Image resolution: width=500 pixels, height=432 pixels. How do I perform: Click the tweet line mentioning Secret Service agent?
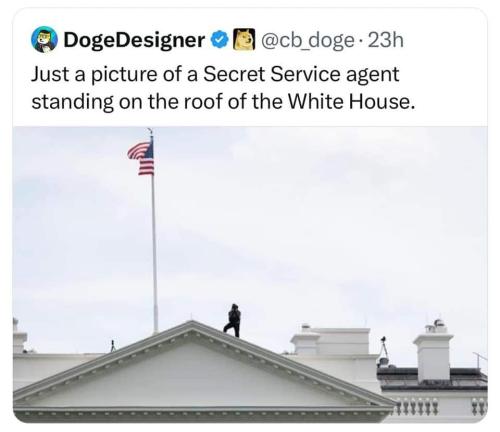click(x=215, y=75)
